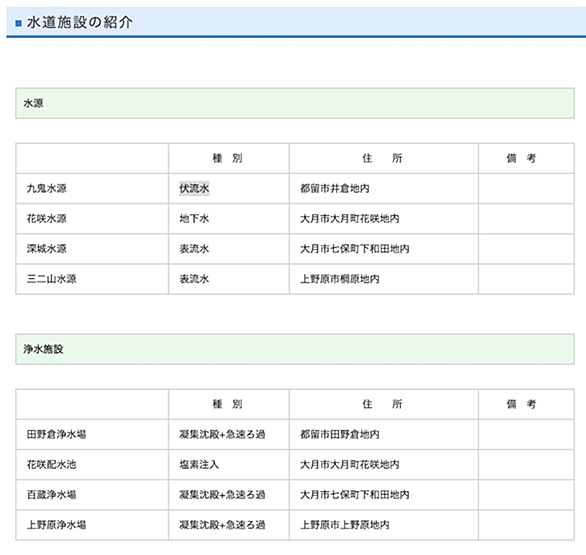The image size is (586, 555).
Task: Select the 浄水施設 section header bar
Action: (295, 349)
